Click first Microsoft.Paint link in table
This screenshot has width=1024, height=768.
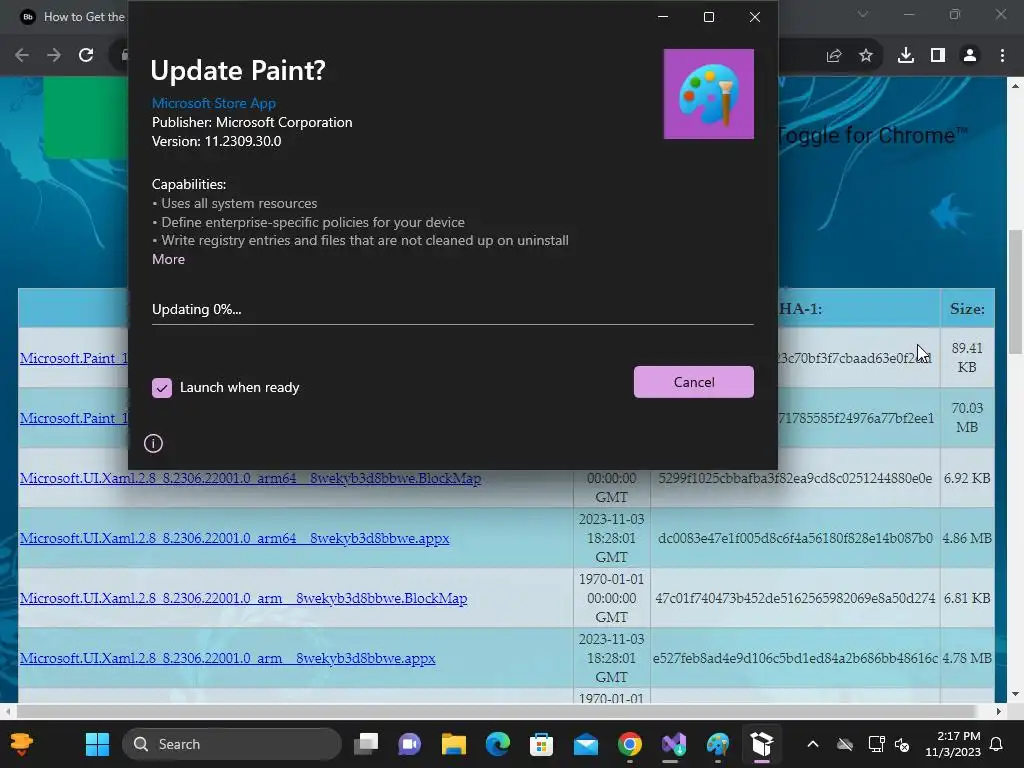(74, 358)
